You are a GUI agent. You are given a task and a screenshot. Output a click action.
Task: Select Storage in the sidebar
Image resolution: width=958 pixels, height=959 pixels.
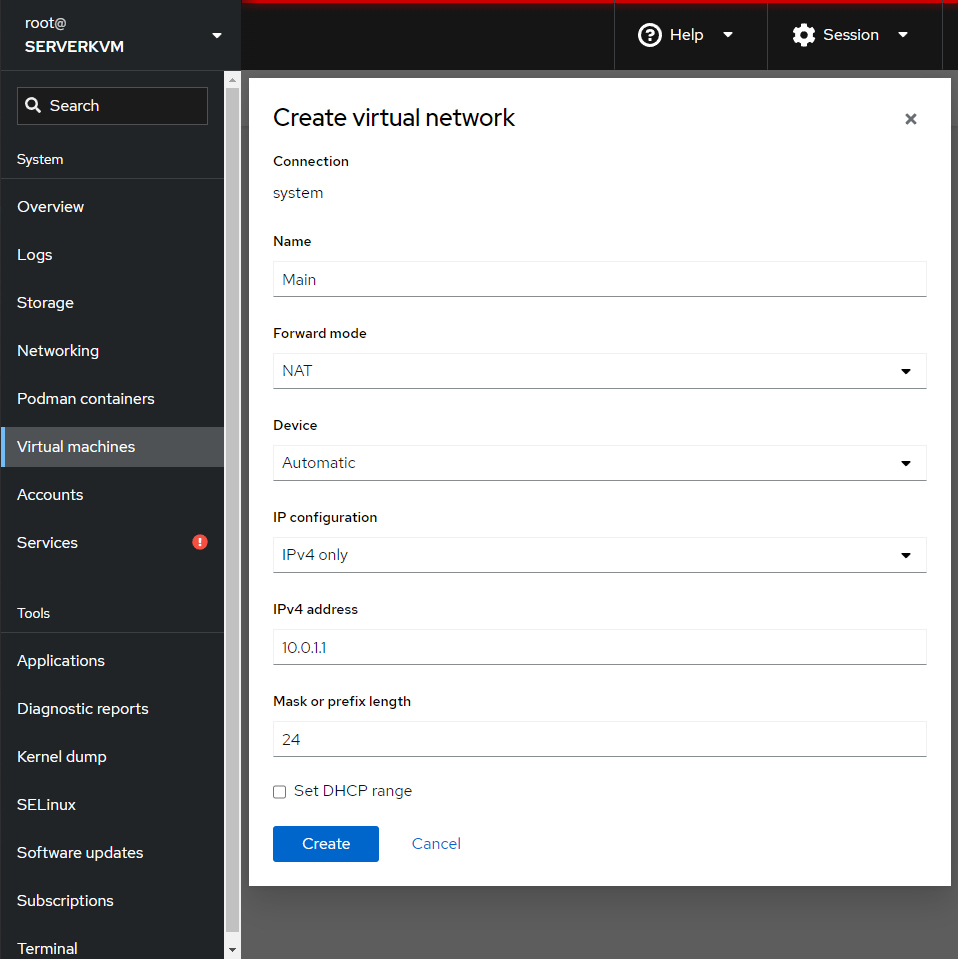45,303
